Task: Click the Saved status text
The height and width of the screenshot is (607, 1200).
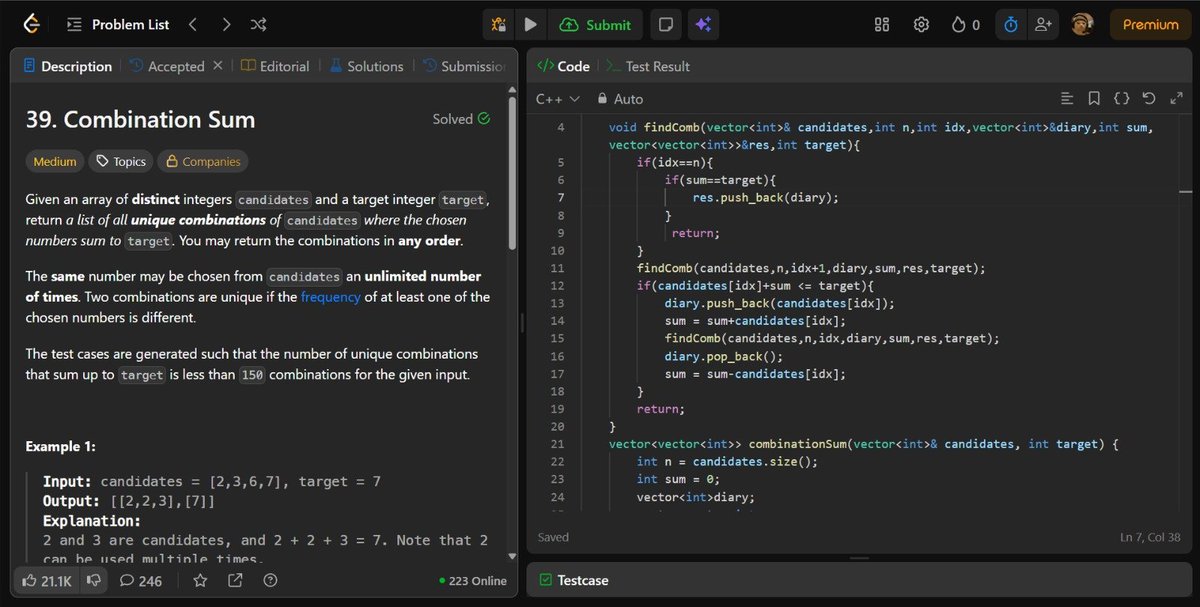Action: pos(553,537)
